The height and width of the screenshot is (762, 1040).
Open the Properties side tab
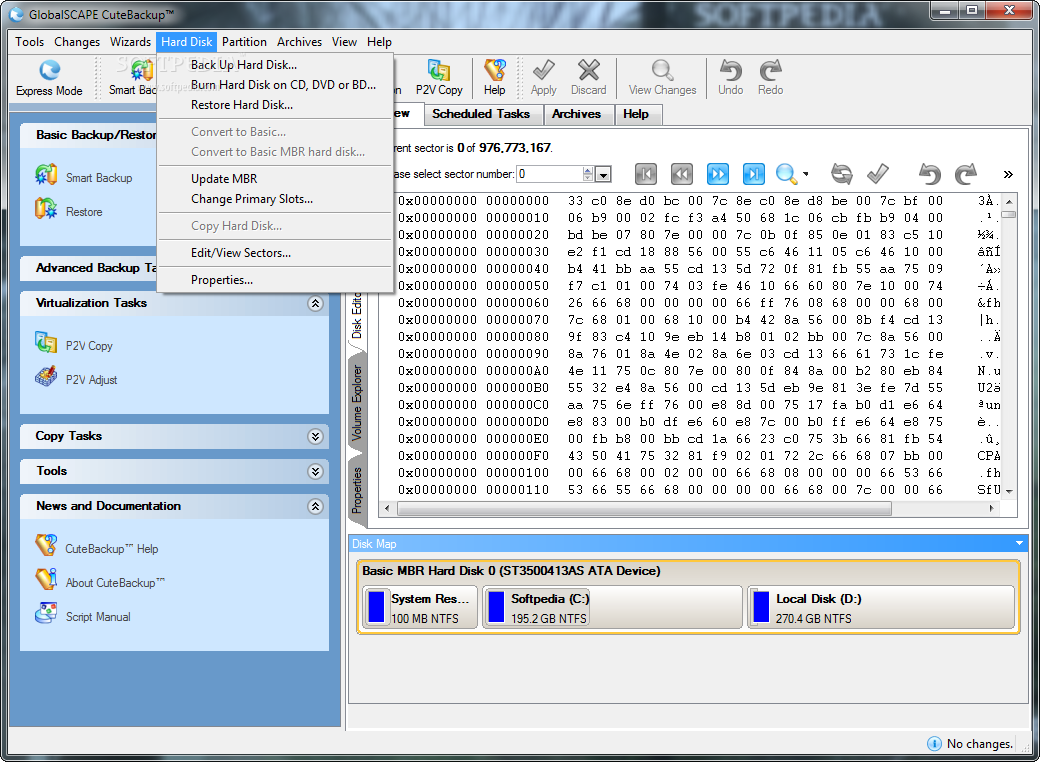tap(357, 491)
